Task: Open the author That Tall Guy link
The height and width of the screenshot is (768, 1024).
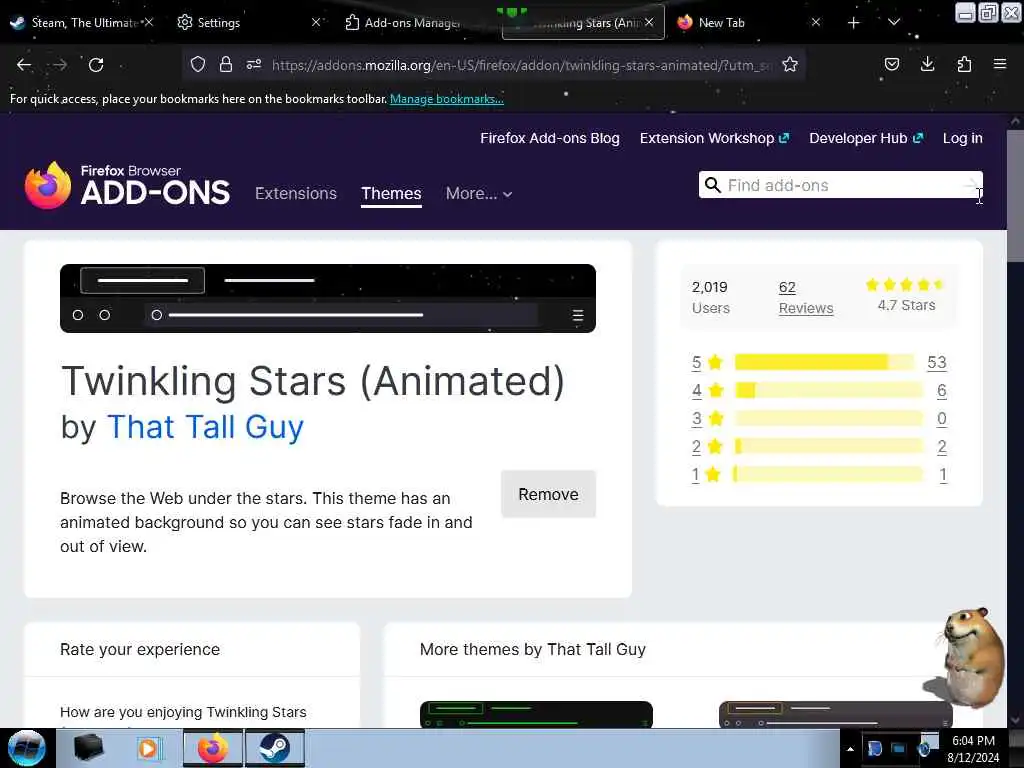Action: pyautogui.click(x=205, y=427)
